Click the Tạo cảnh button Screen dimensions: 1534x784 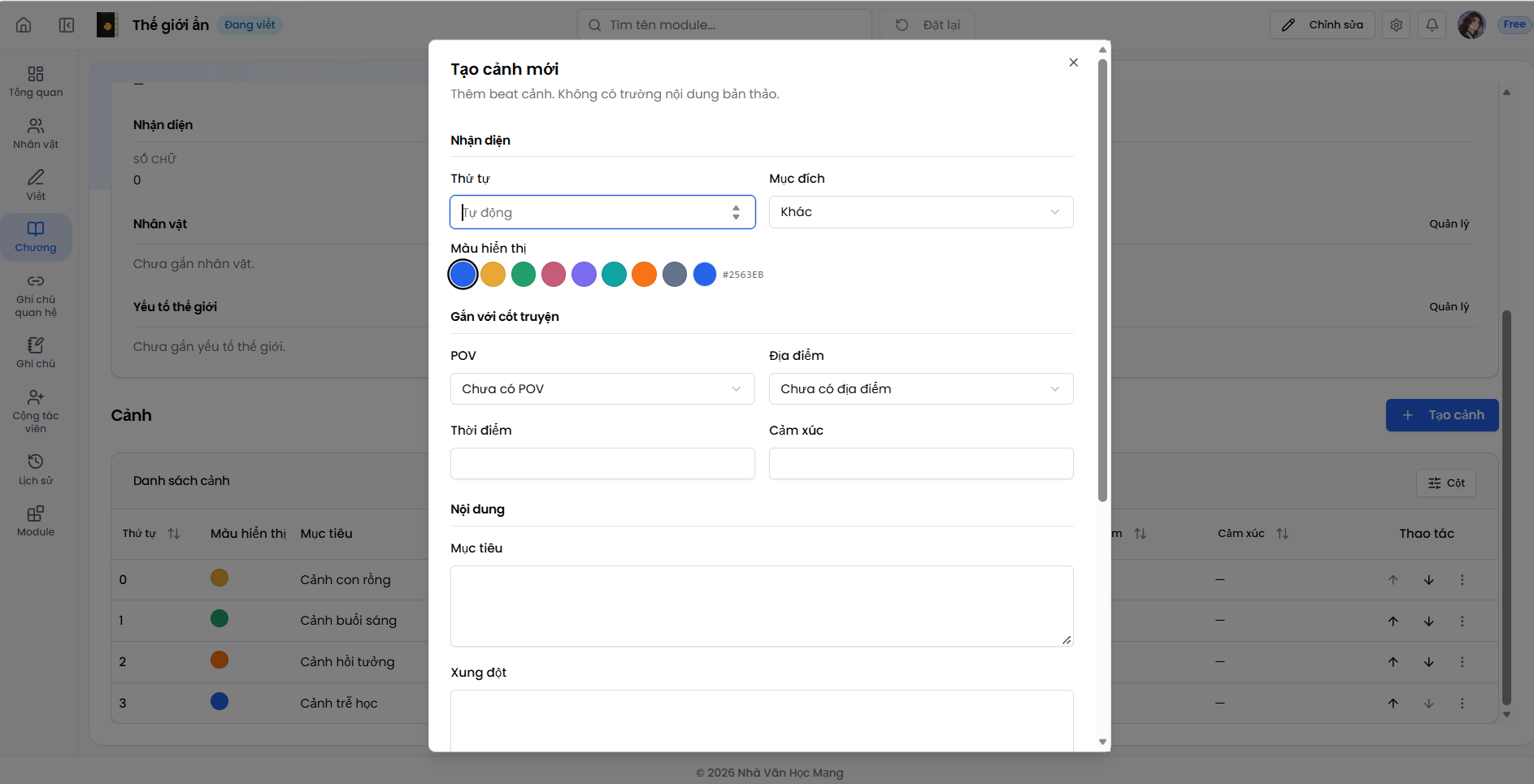tap(1442, 415)
